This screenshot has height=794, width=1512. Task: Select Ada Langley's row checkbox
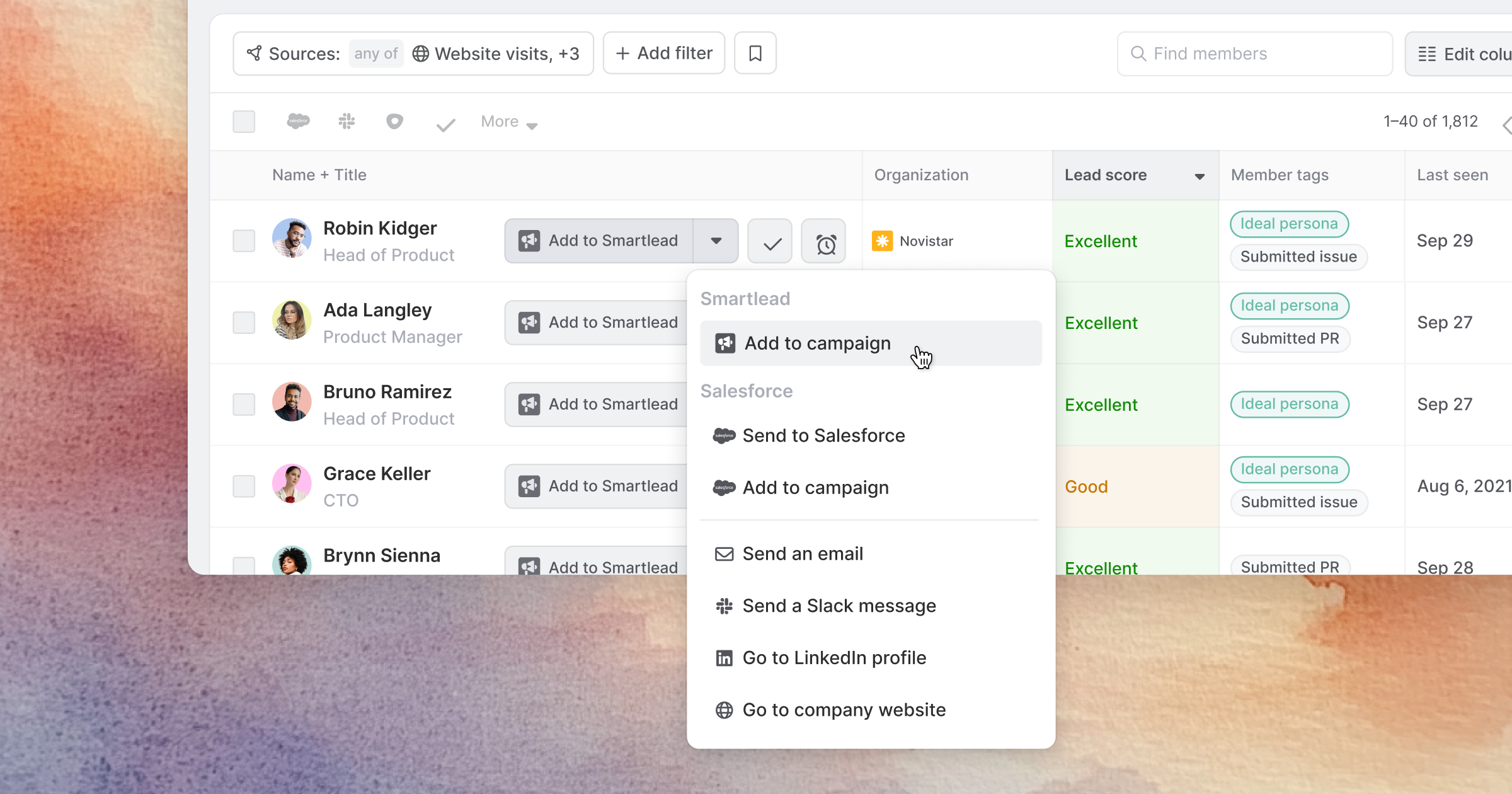[x=244, y=323]
